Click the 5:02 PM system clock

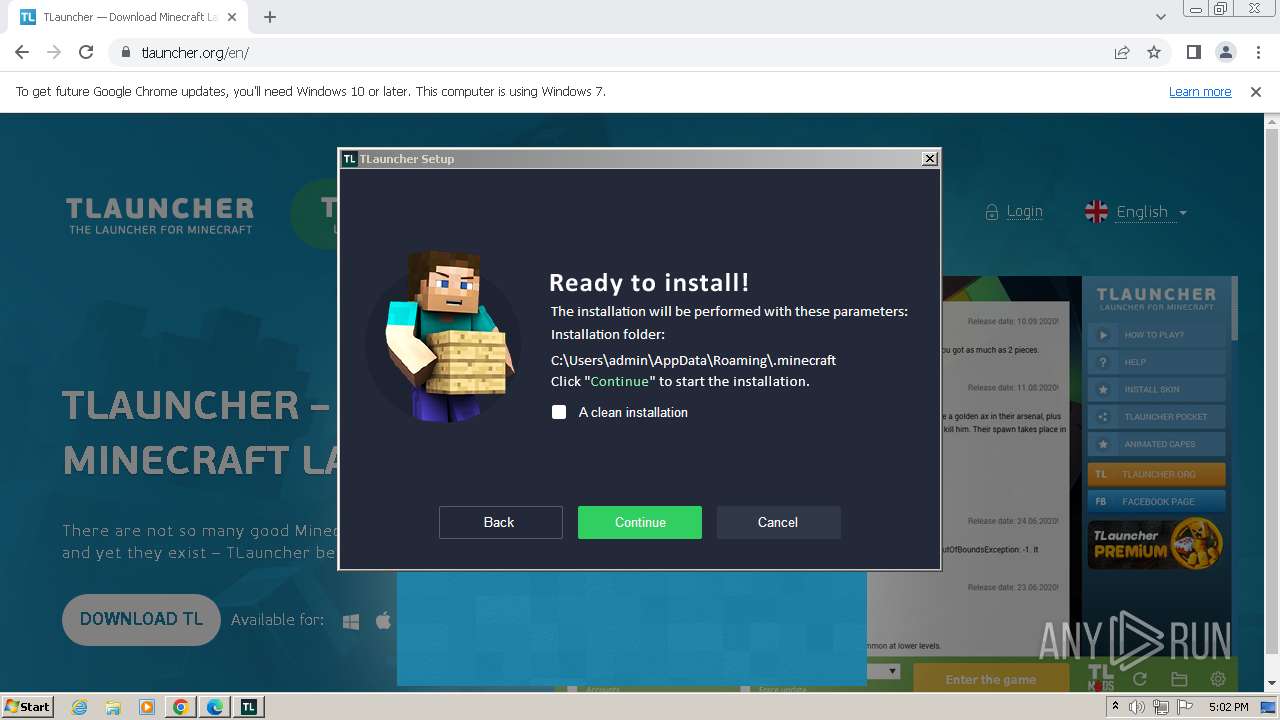tap(1228, 707)
